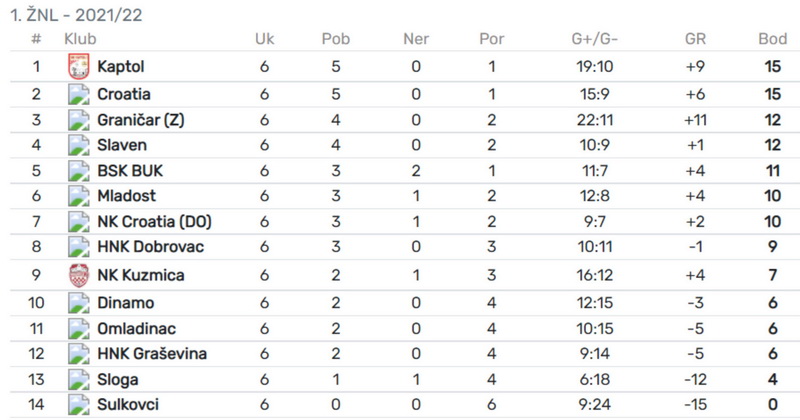Image resolution: width=800 pixels, height=420 pixels.
Task: Click the G+/G- column header
Action: click(594, 39)
